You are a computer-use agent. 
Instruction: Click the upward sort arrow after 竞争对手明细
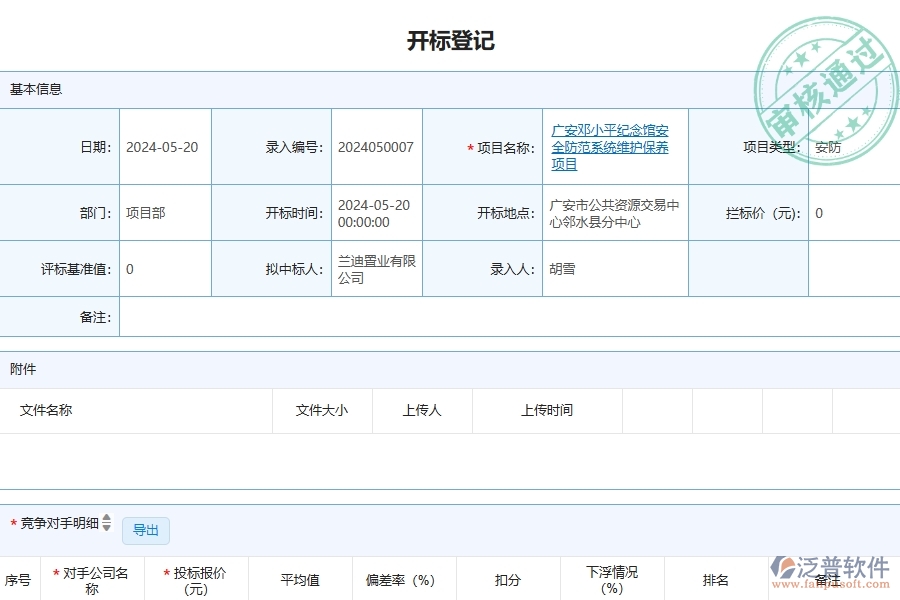pyautogui.click(x=105, y=518)
